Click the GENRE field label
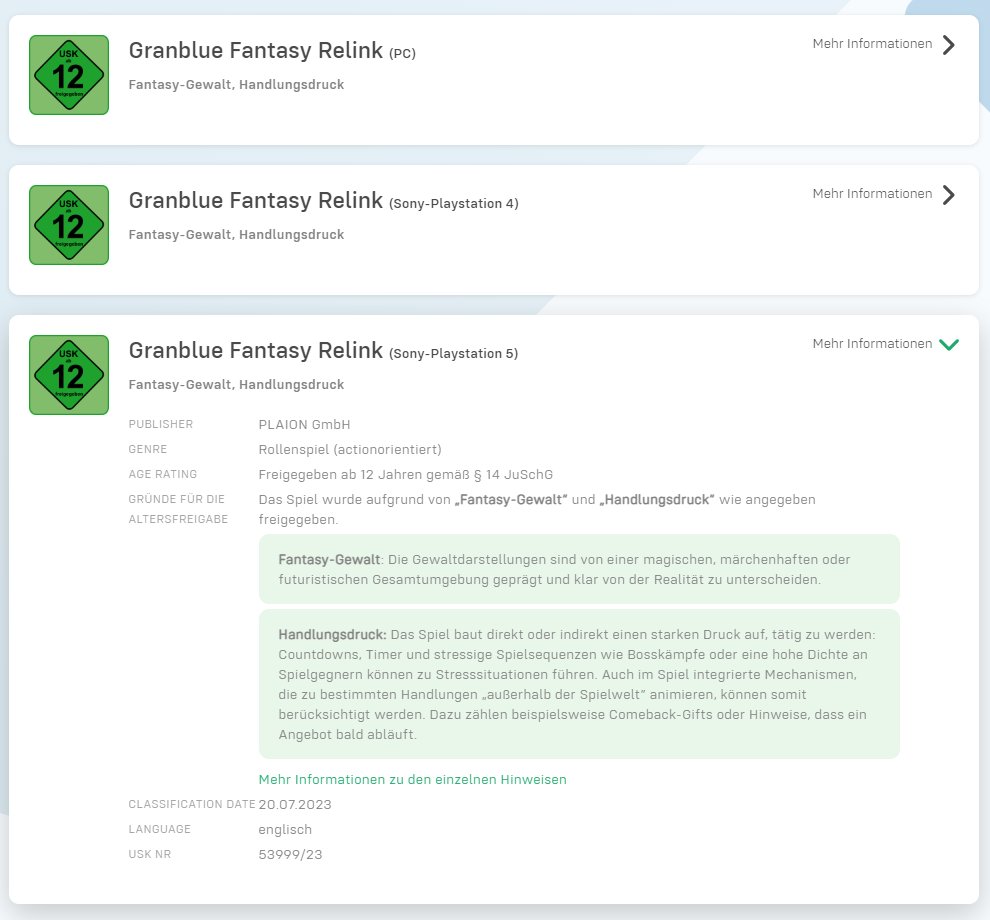Viewport: 990px width, 920px height. pyautogui.click(x=148, y=449)
